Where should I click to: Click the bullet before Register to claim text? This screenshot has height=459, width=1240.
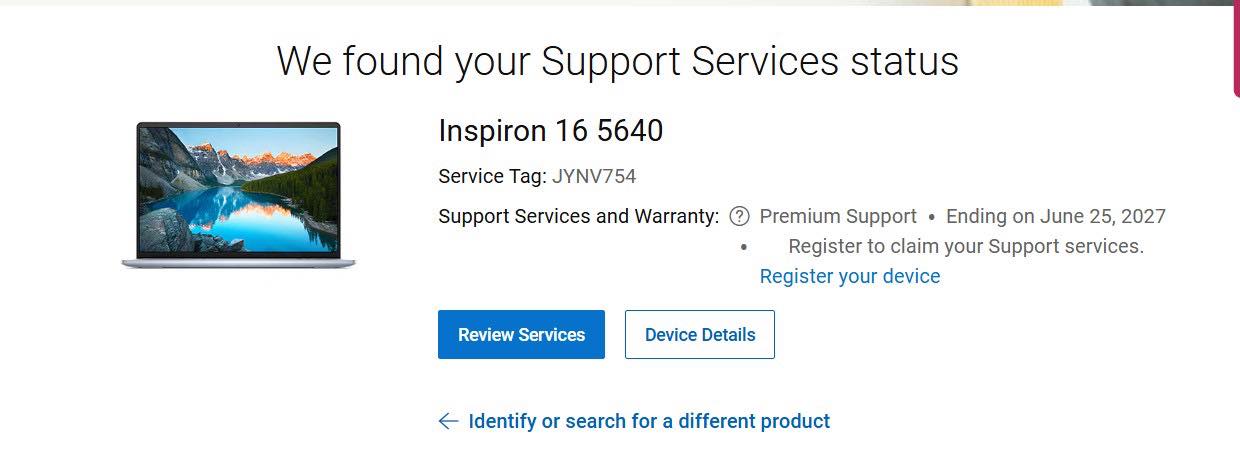743,246
